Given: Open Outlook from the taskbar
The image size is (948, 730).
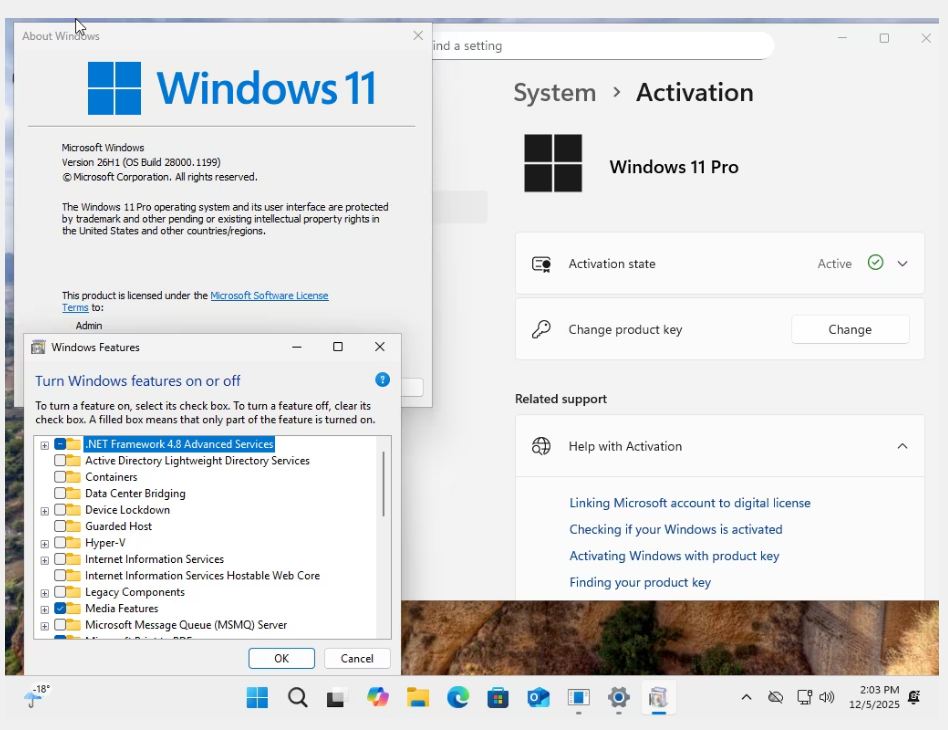Looking at the screenshot, I should click(x=538, y=697).
